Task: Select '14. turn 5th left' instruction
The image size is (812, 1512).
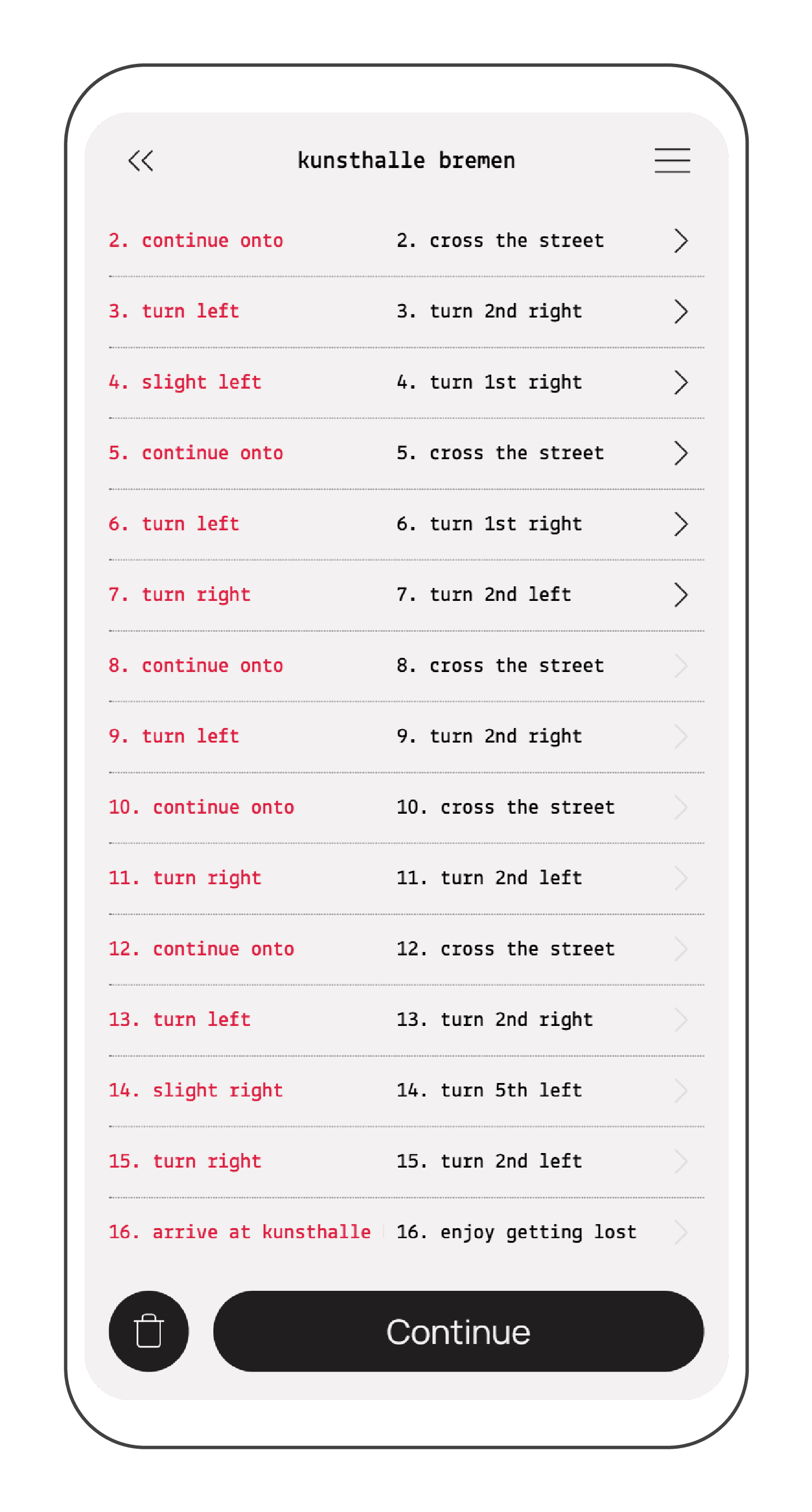Action: tap(489, 1090)
